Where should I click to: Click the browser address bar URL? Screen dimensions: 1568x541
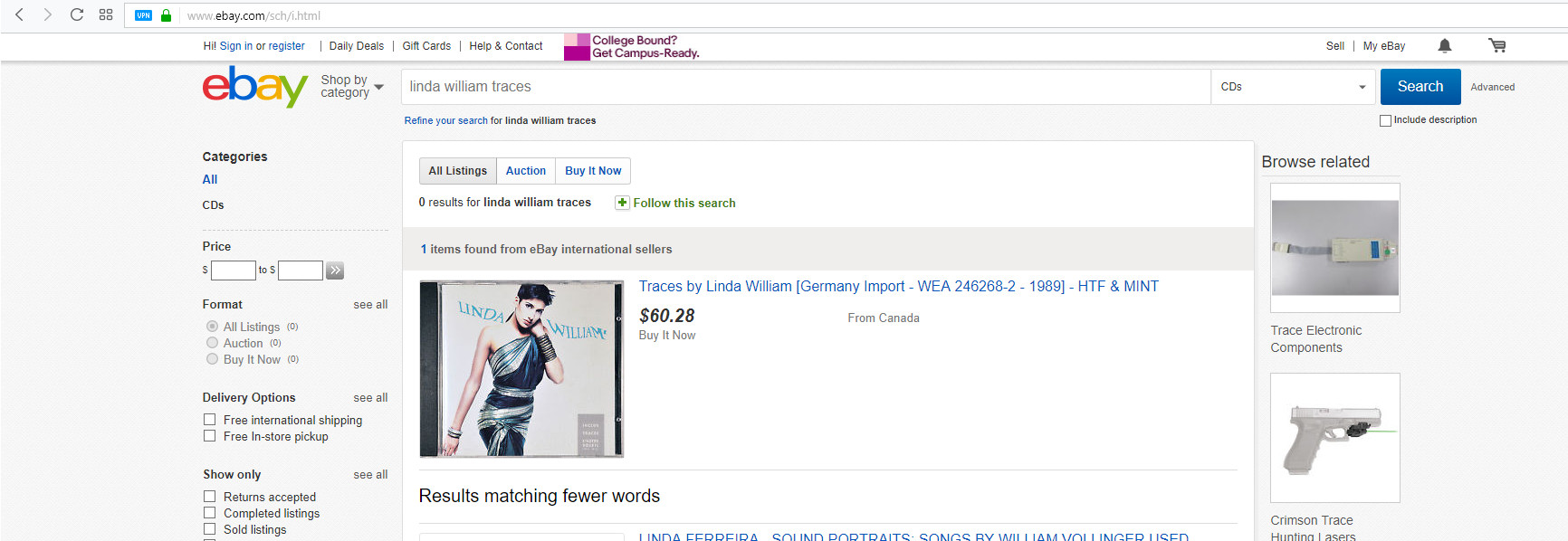(x=254, y=15)
